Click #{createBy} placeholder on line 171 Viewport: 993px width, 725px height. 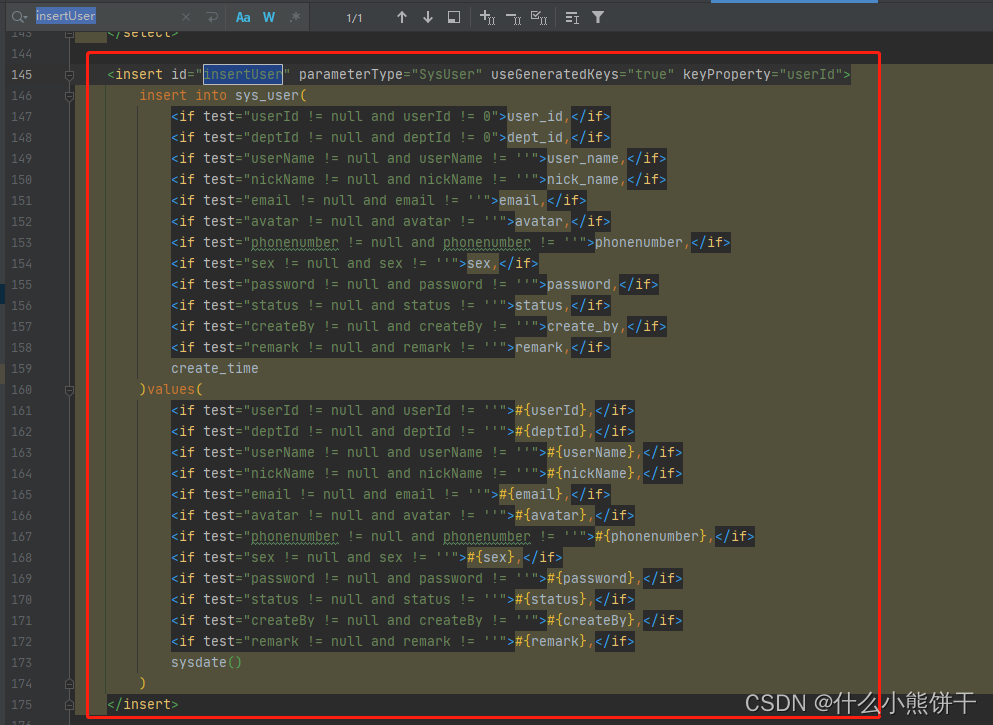pyautogui.click(x=591, y=621)
